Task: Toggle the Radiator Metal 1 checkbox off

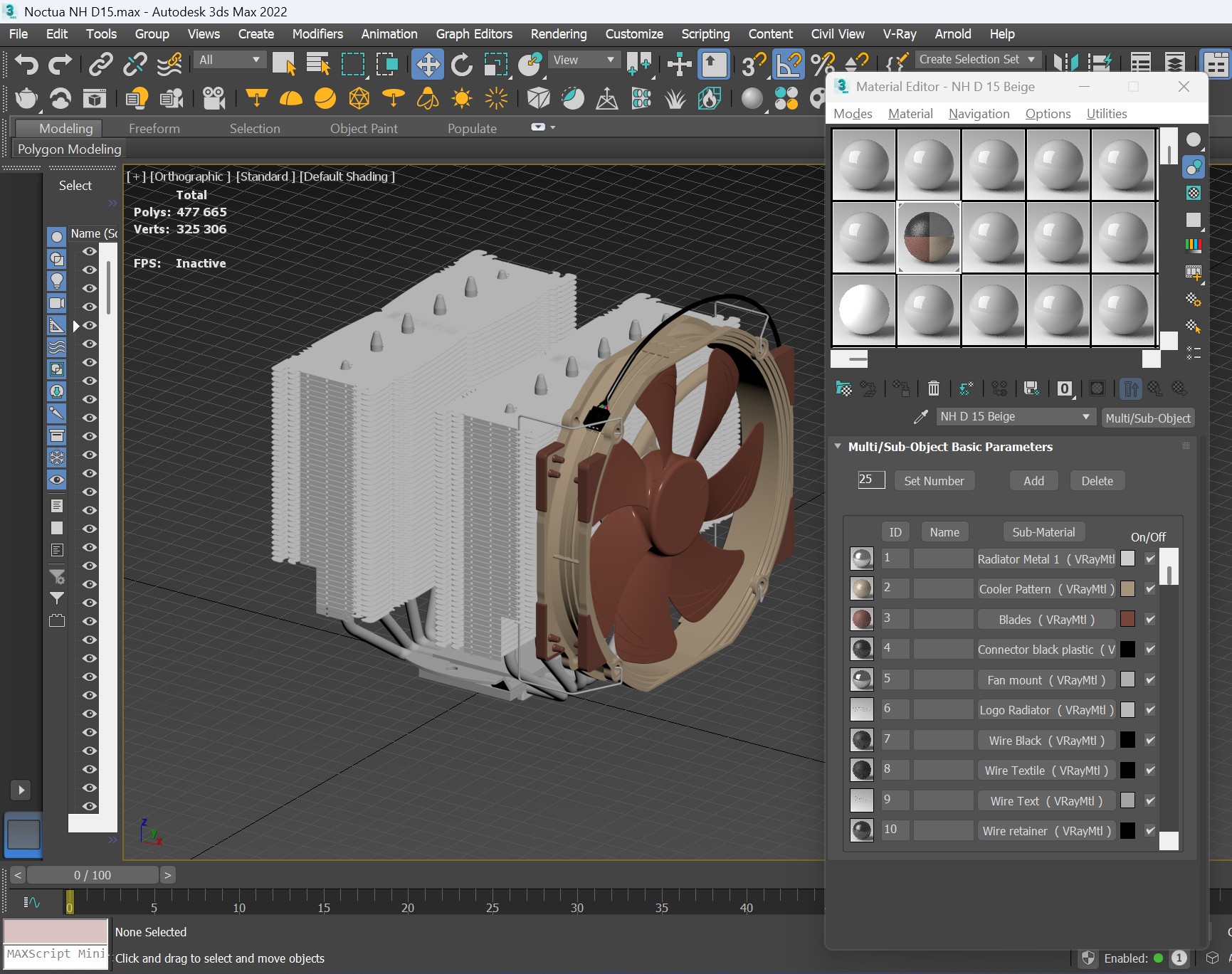Action: pos(1150,559)
